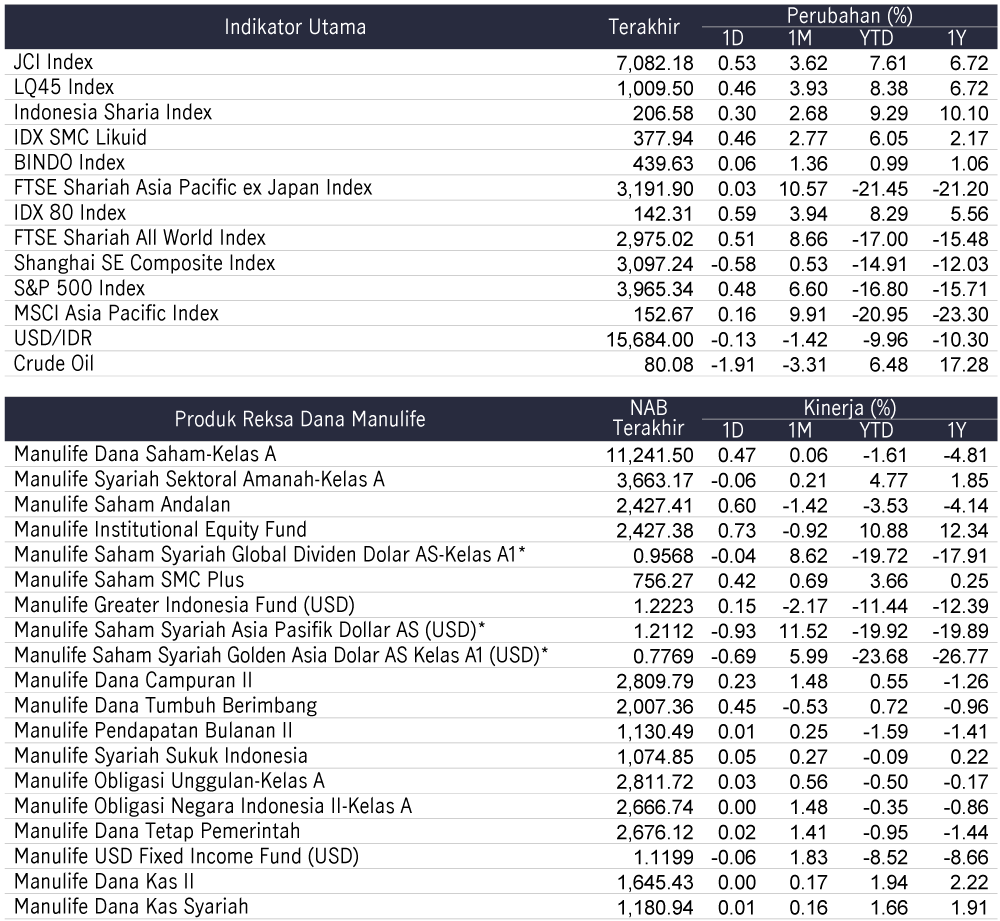Click 'Manulife Dana Kas Syariah'
This screenshot has width=1000, height=921.
[x=131, y=906]
